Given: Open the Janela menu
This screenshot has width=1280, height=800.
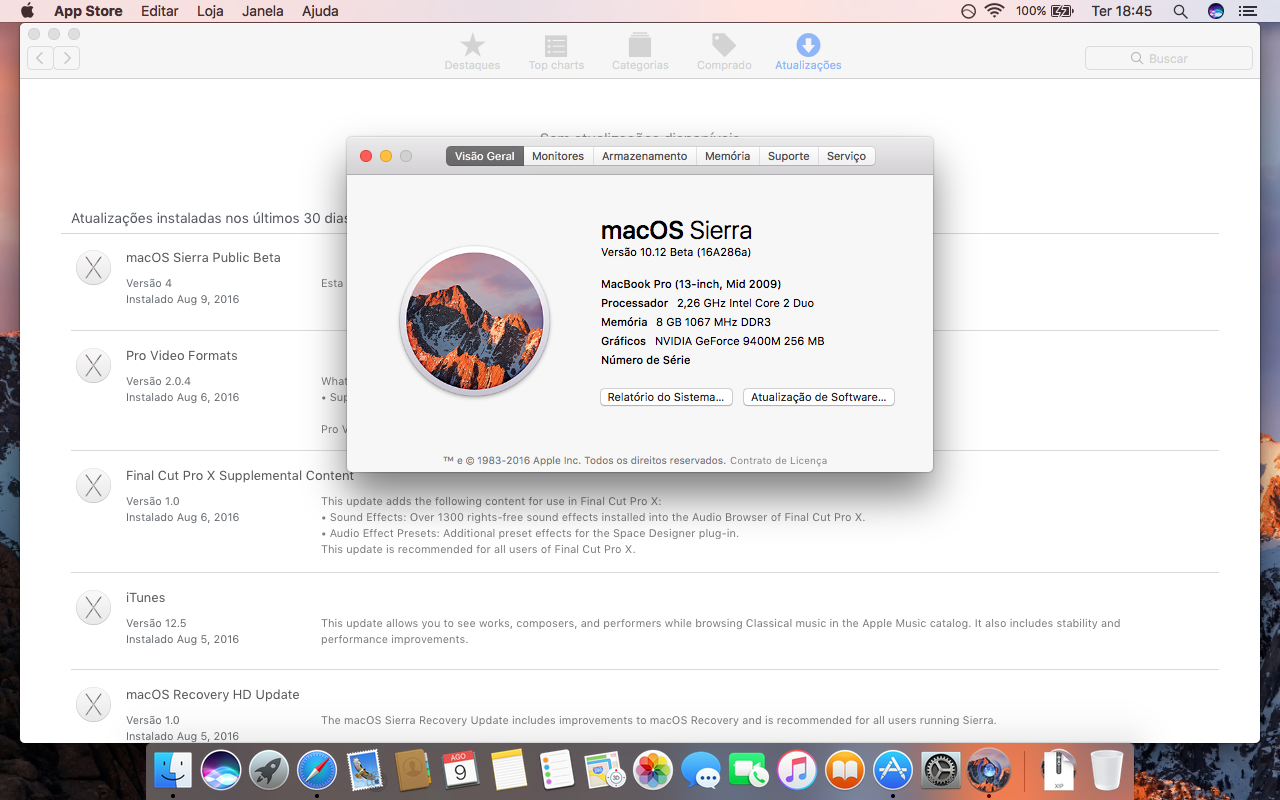Looking at the screenshot, I should [263, 11].
